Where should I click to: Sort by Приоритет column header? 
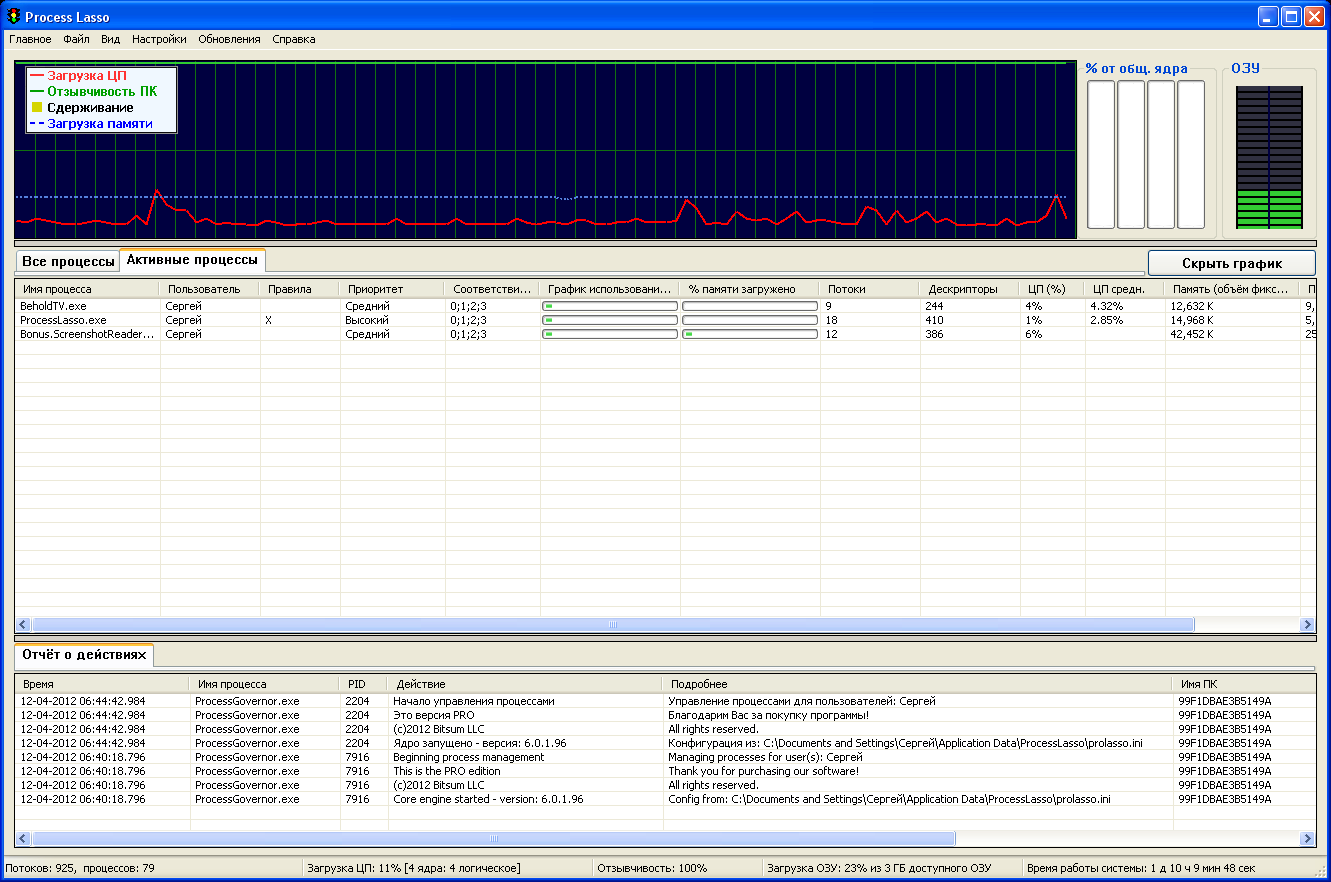[392, 289]
